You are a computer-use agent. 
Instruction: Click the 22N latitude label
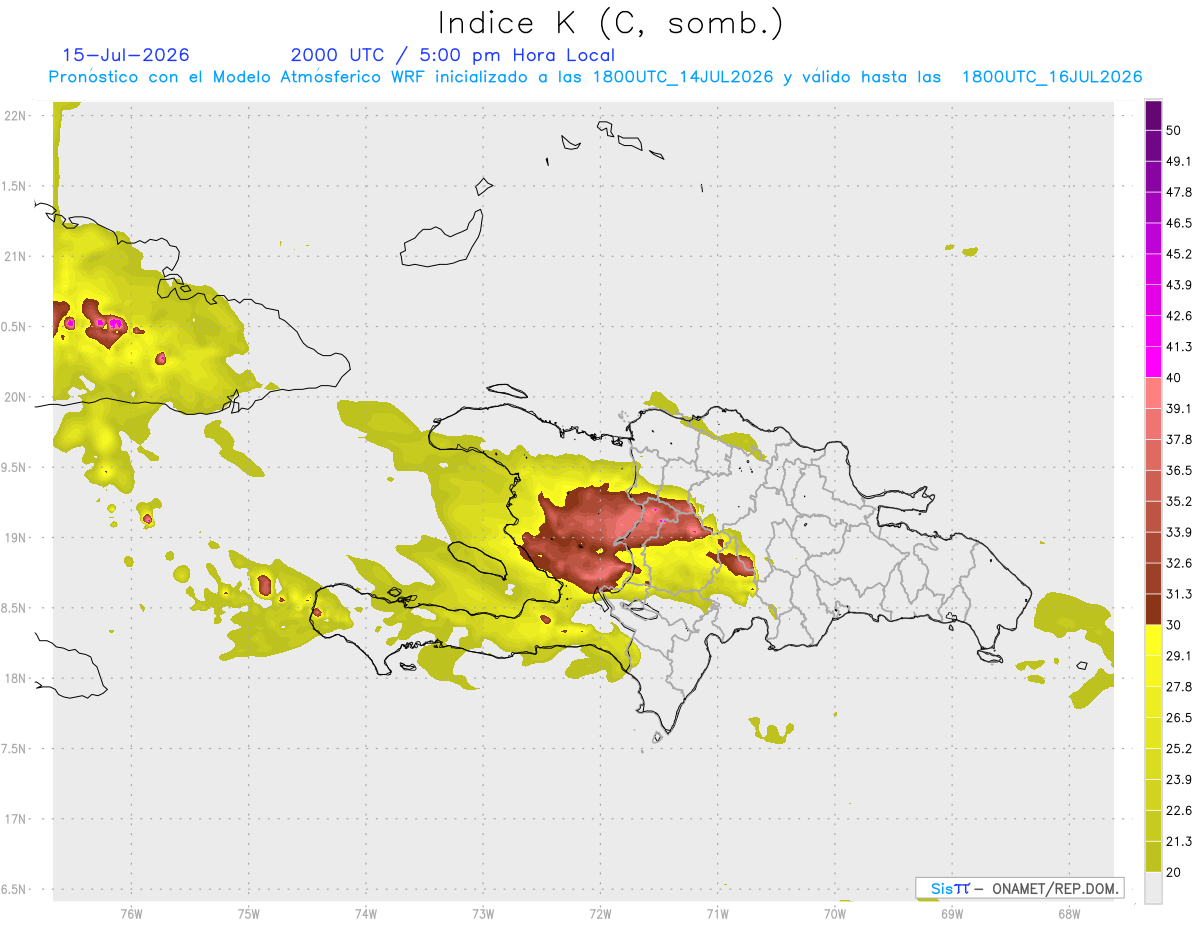(15, 115)
